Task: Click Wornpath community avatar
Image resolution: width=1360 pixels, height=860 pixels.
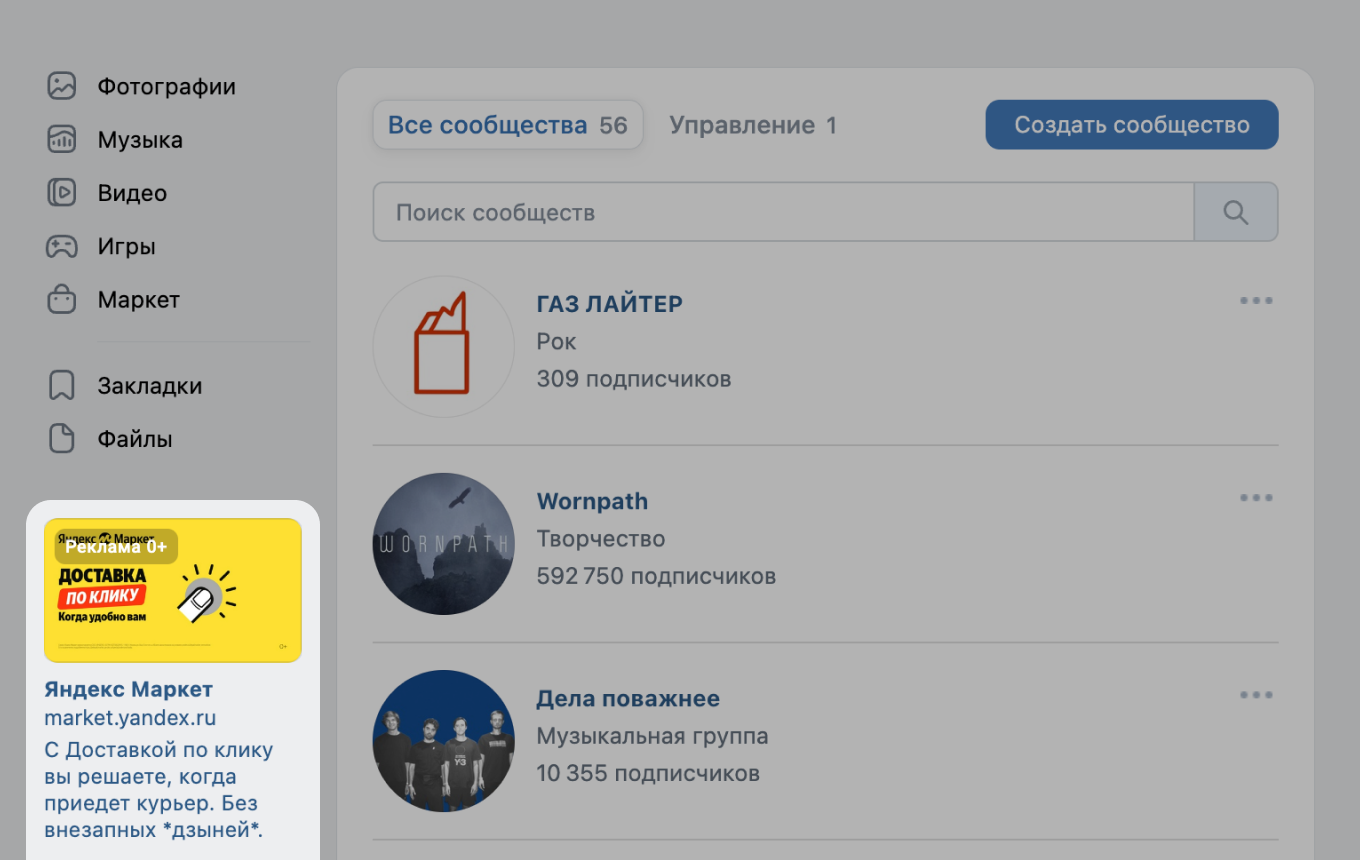Action: pos(444,544)
